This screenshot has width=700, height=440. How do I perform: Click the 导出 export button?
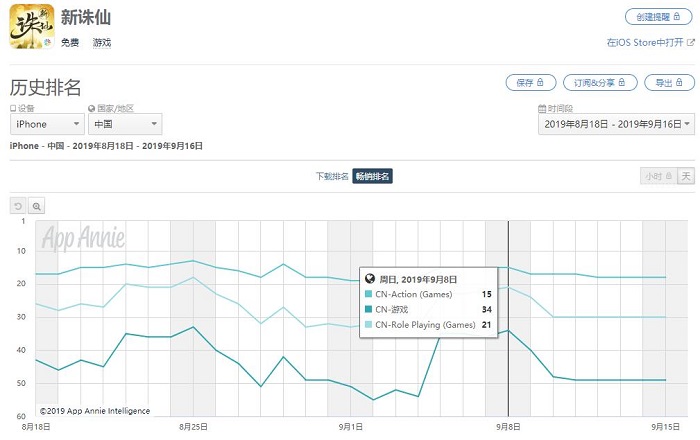669,83
